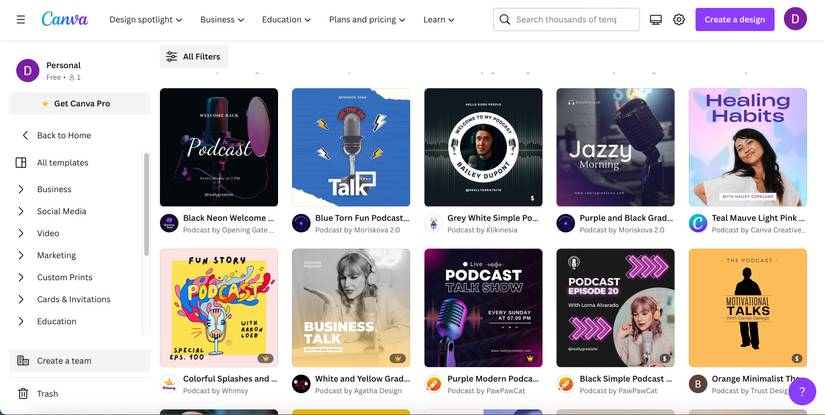Open the desktop app monitor icon
825x415 pixels.
656,19
